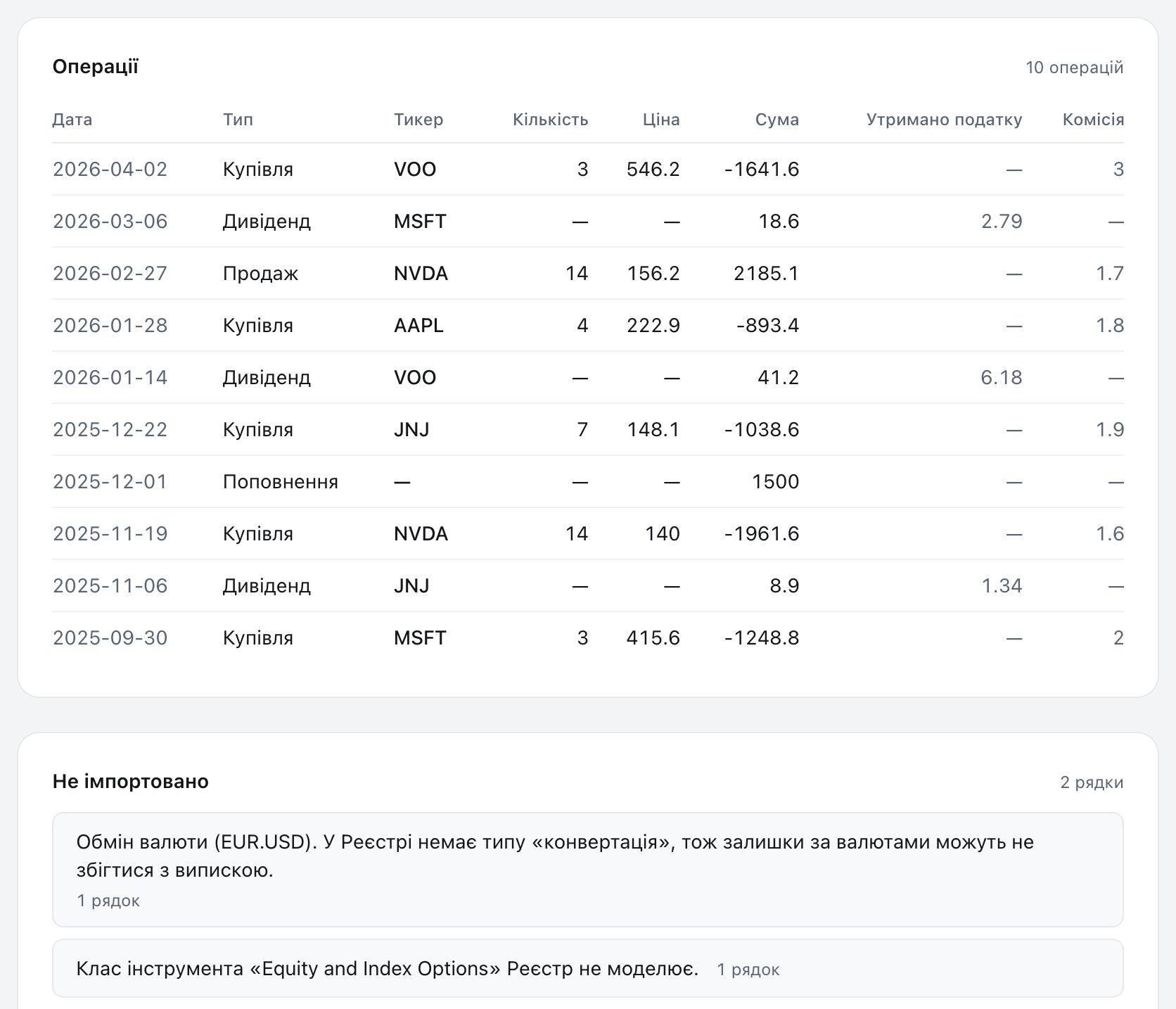This screenshot has height=1009, width=1176.
Task: Click the Ціна column header
Action: (661, 120)
